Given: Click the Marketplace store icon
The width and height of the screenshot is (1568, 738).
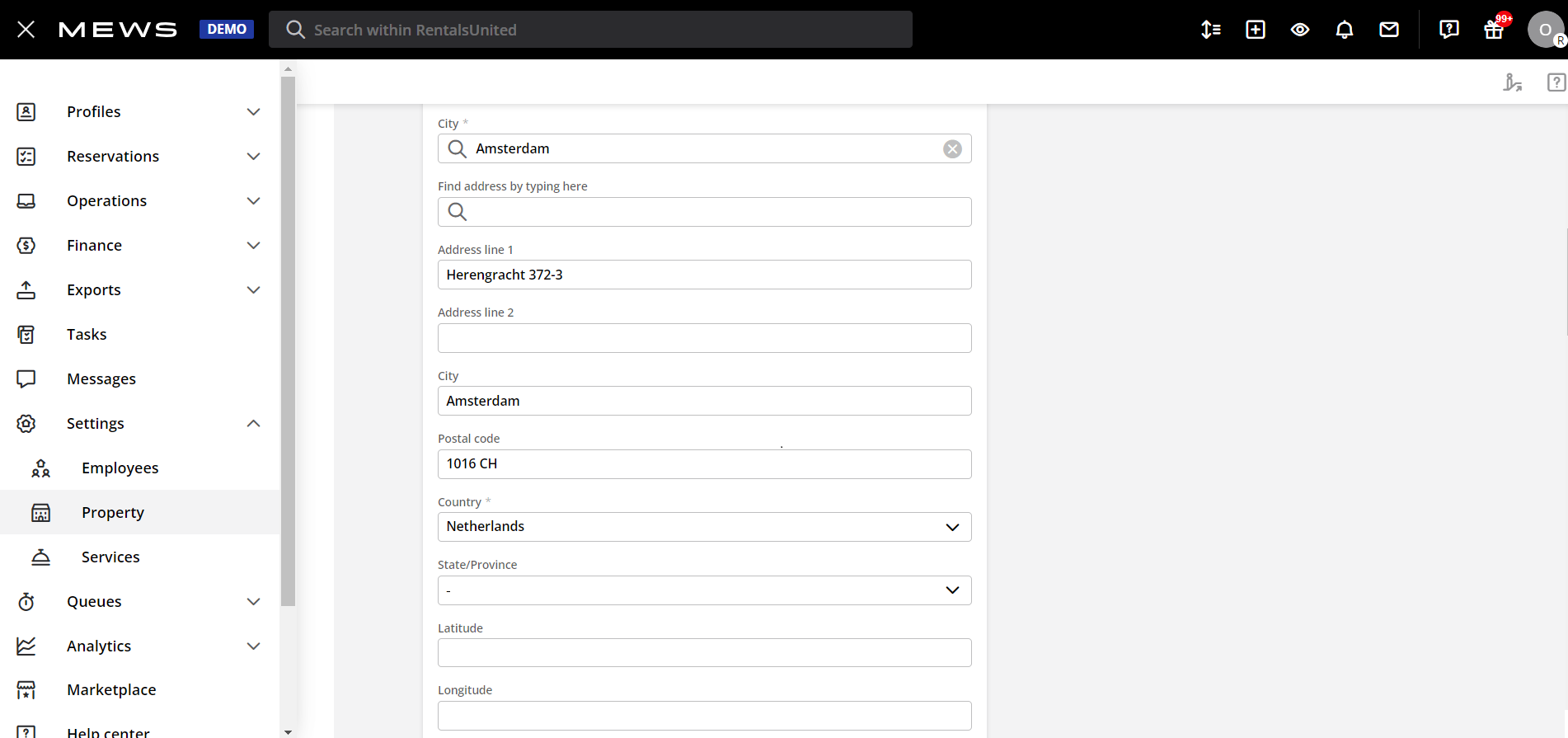Looking at the screenshot, I should point(26,689).
